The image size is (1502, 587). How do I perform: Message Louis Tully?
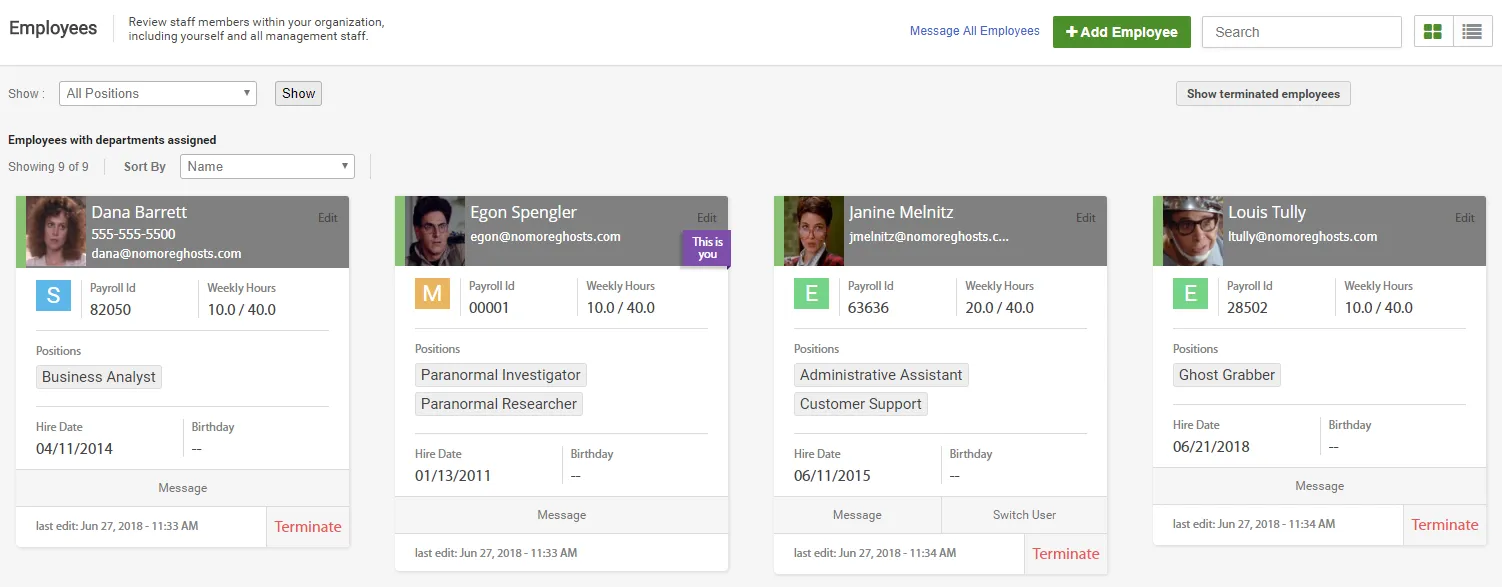click(1320, 486)
